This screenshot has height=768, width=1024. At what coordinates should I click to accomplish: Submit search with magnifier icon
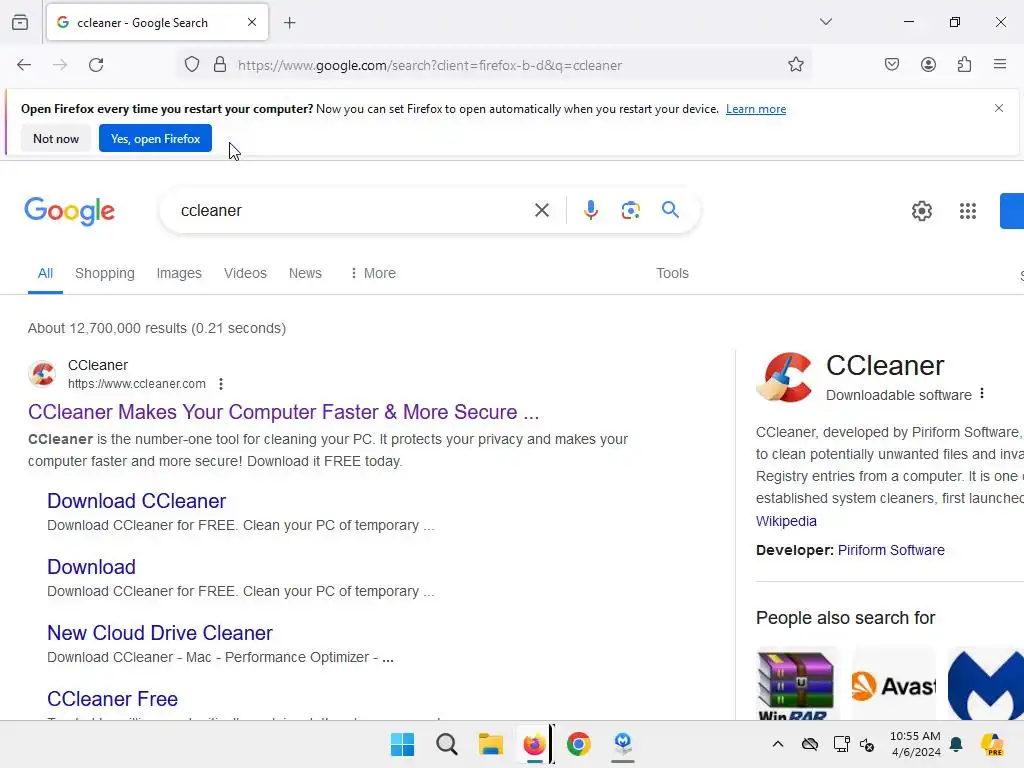pos(671,210)
